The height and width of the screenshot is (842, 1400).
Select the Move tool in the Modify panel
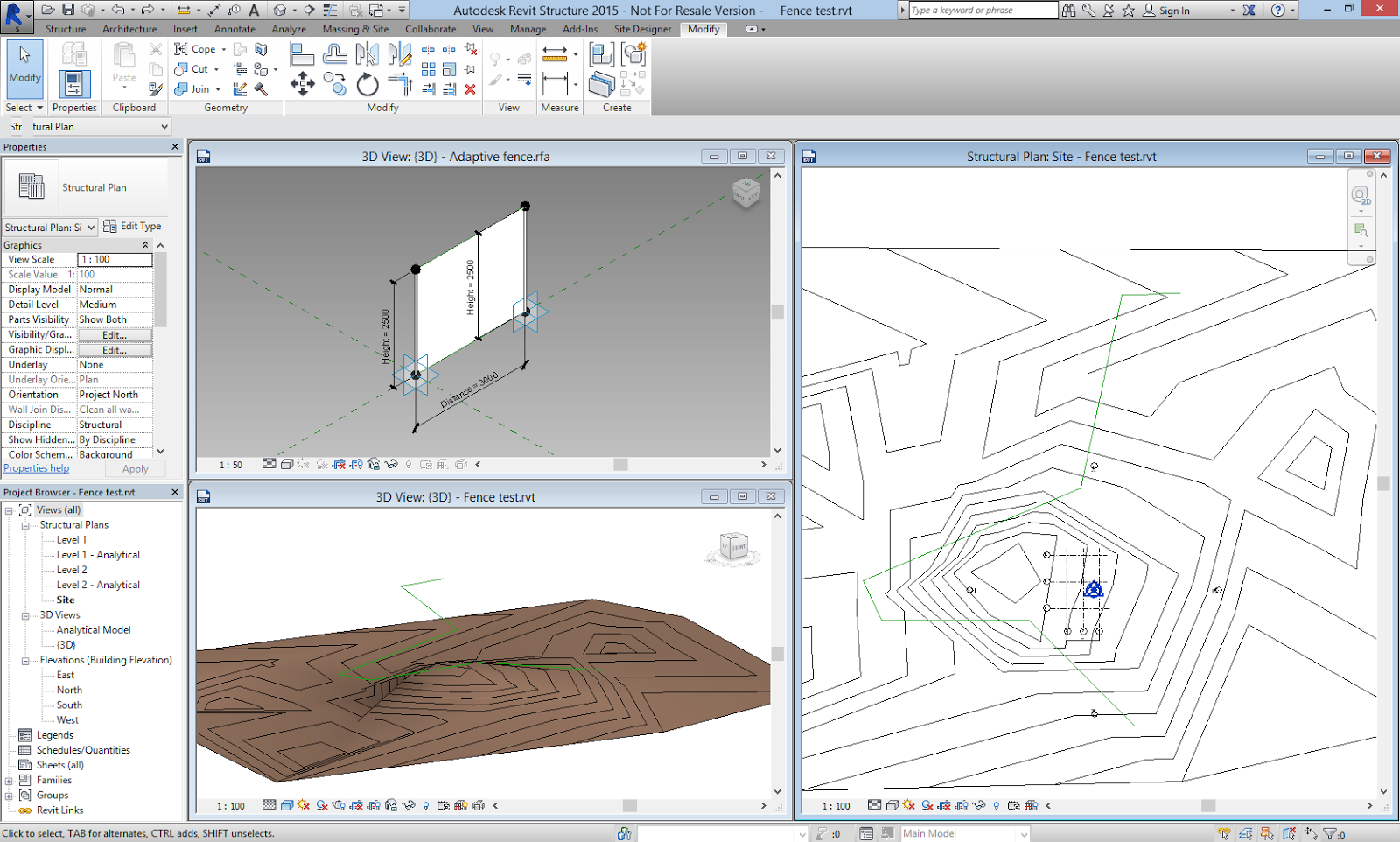(302, 83)
